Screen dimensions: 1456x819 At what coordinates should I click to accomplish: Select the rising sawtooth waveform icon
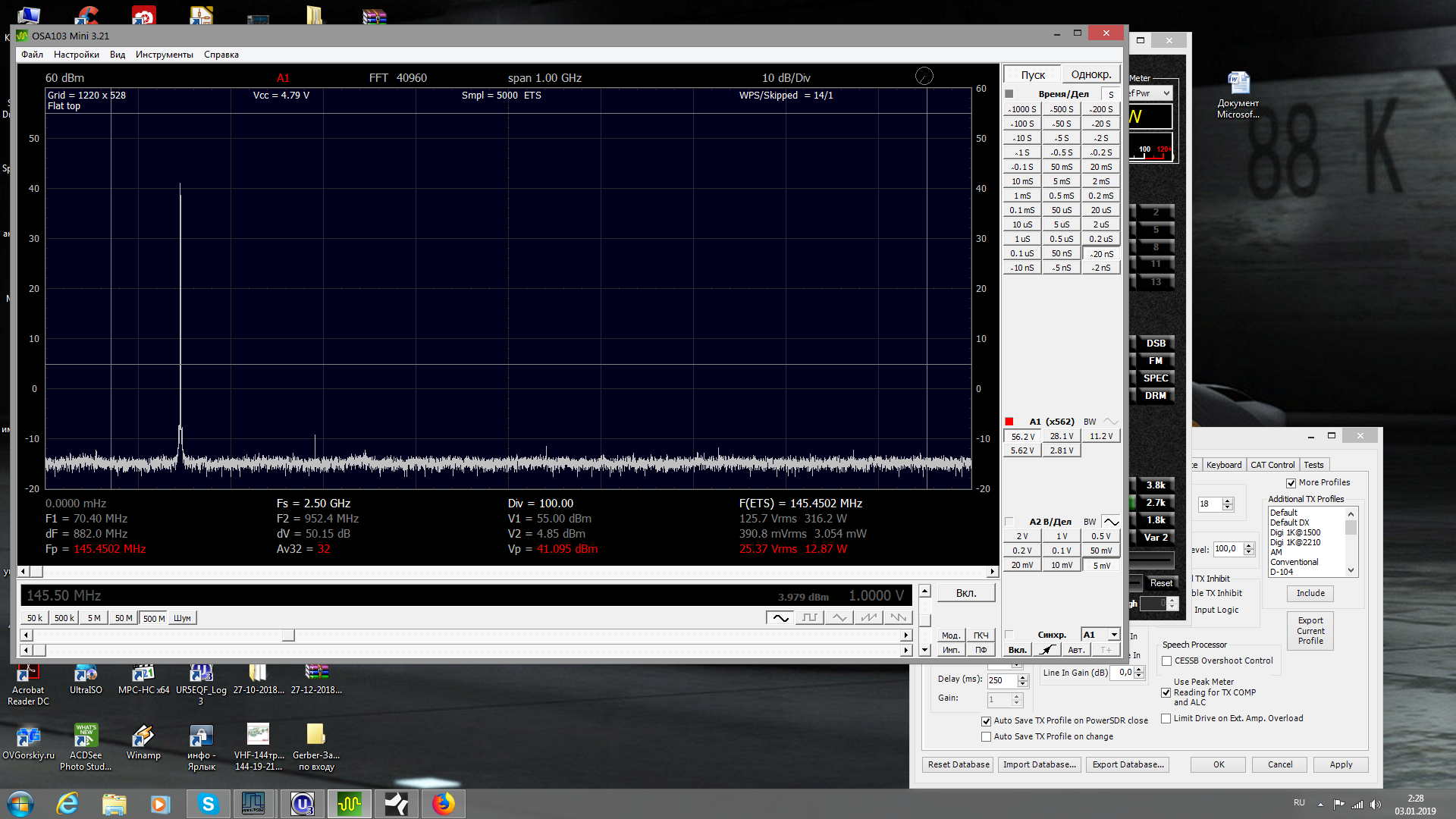[869, 618]
